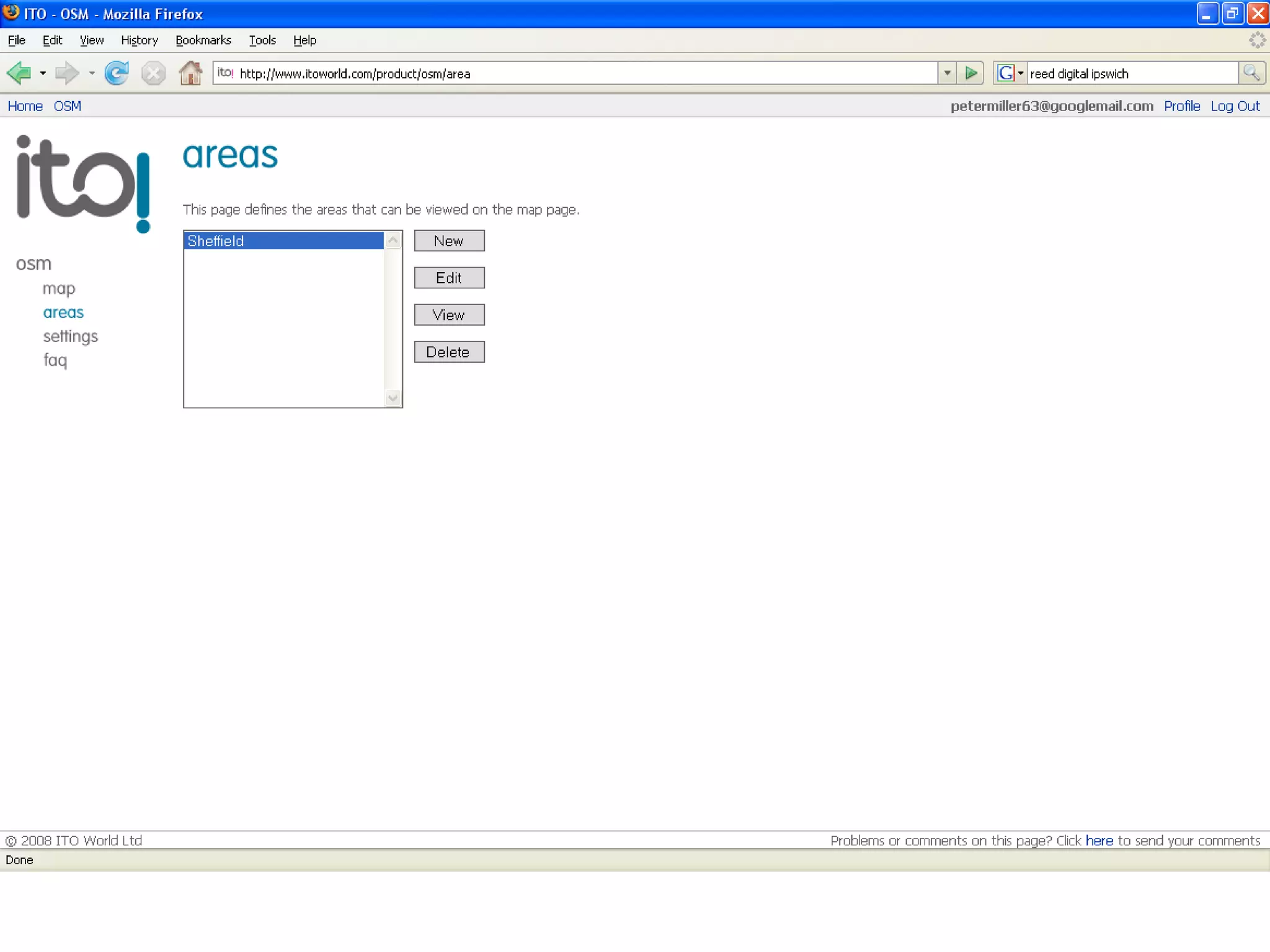Viewport: 1270px width, 952px height.
Task: Click the list scrollbar down arrow
Action: [x=393, y=398]
